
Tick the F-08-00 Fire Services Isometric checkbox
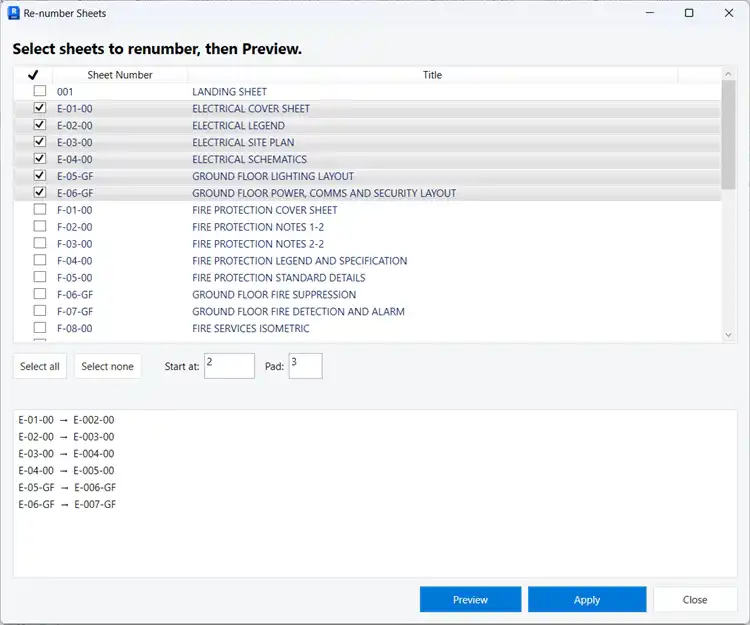click(40, 328)
